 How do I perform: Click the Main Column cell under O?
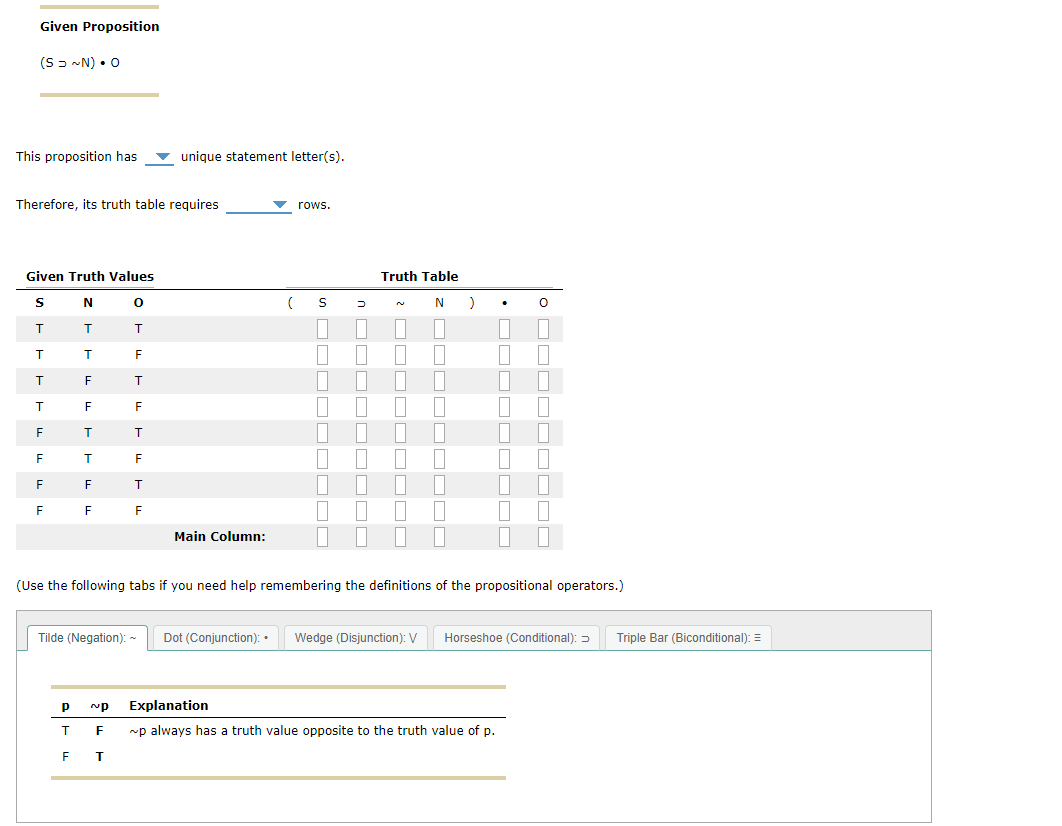click(542, 536)
